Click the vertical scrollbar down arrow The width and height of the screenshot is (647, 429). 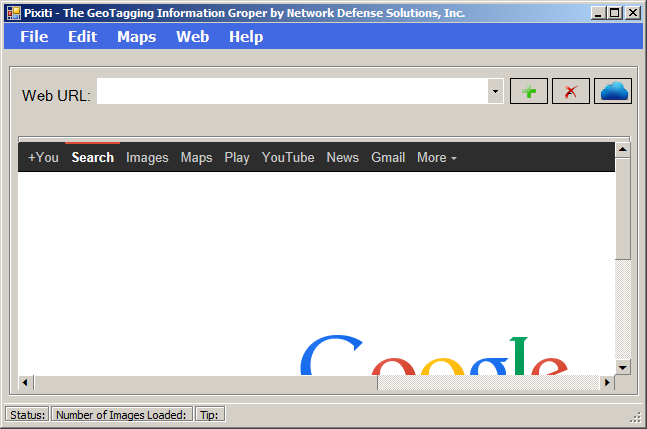(x=622, y=367)
